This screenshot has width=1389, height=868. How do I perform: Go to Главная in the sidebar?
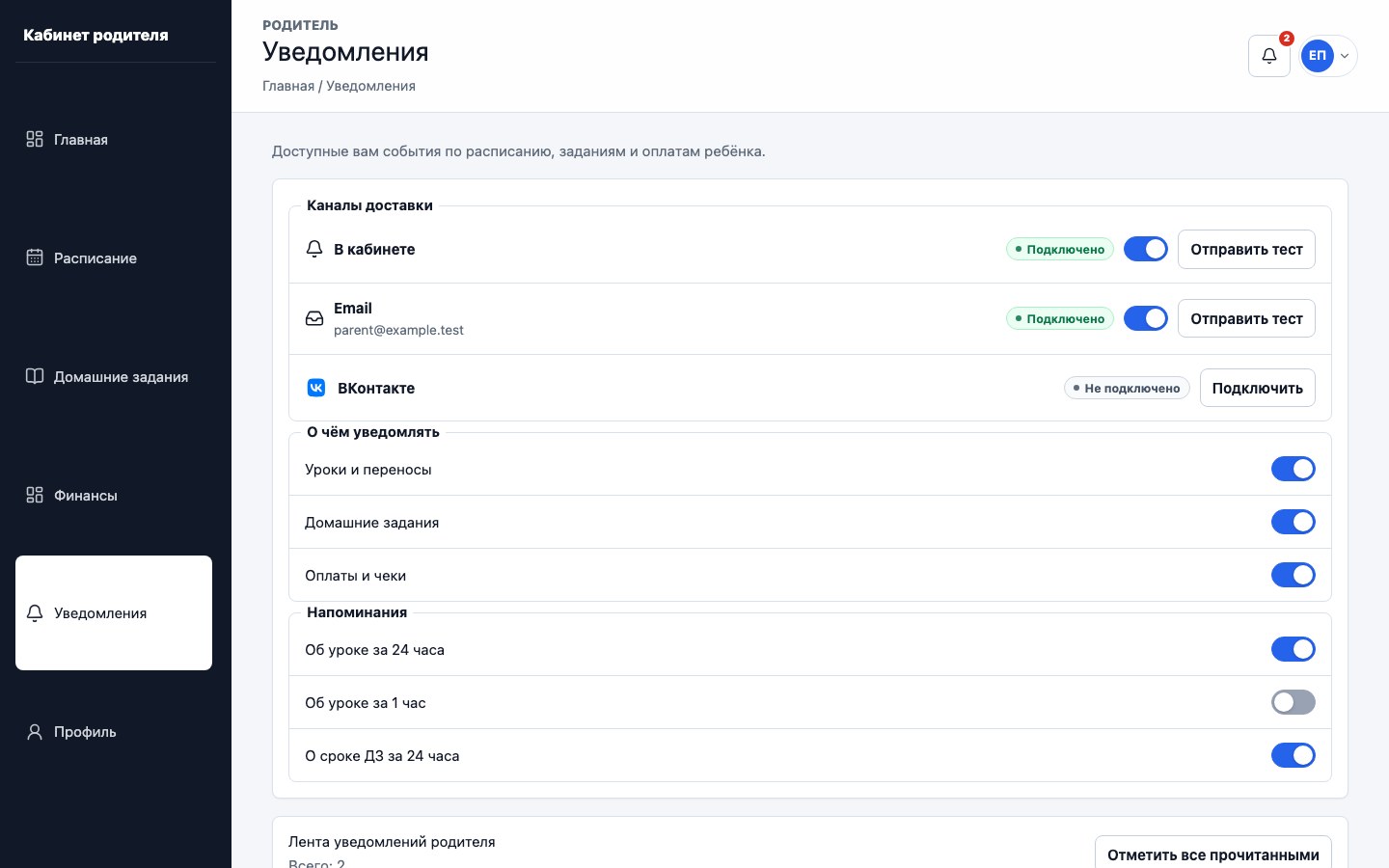pyautogui.click(x=114, y=140)
